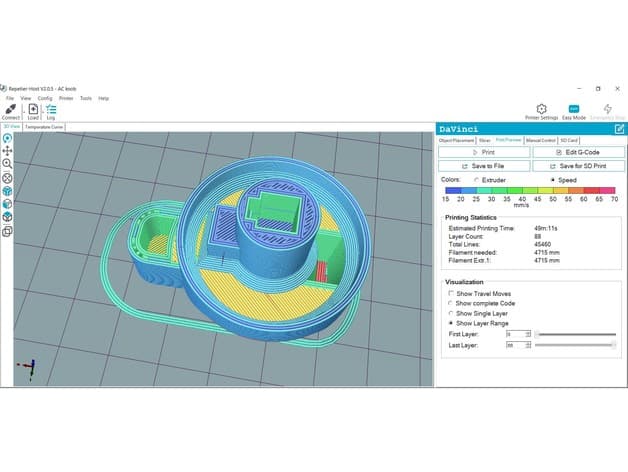Screen dimensions: 628x472
Task: Activate the zoom magnifier tool
Action: click(x=7, y=163)
